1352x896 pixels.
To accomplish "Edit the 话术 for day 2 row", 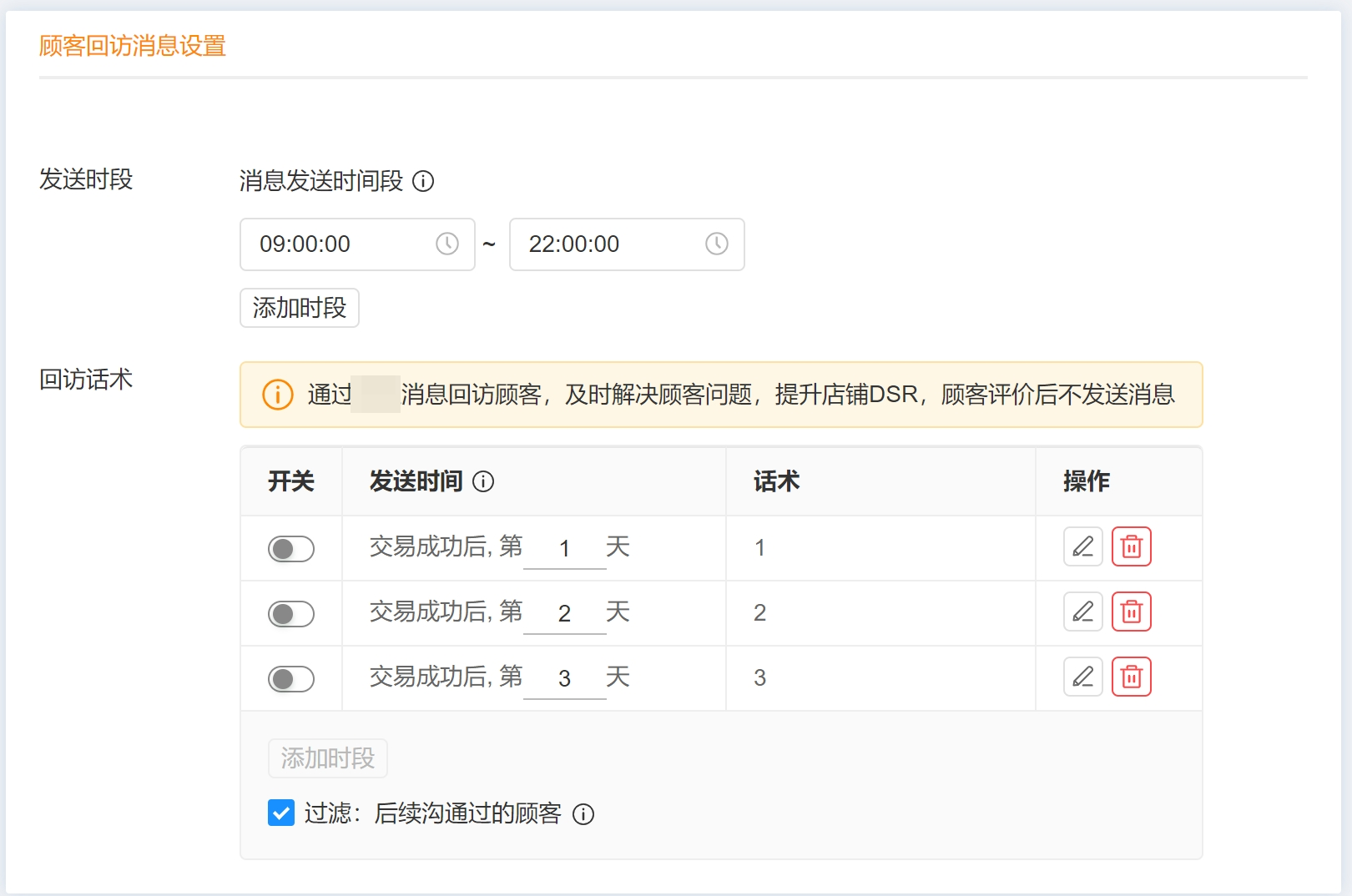I will (x=1083, y=612).
